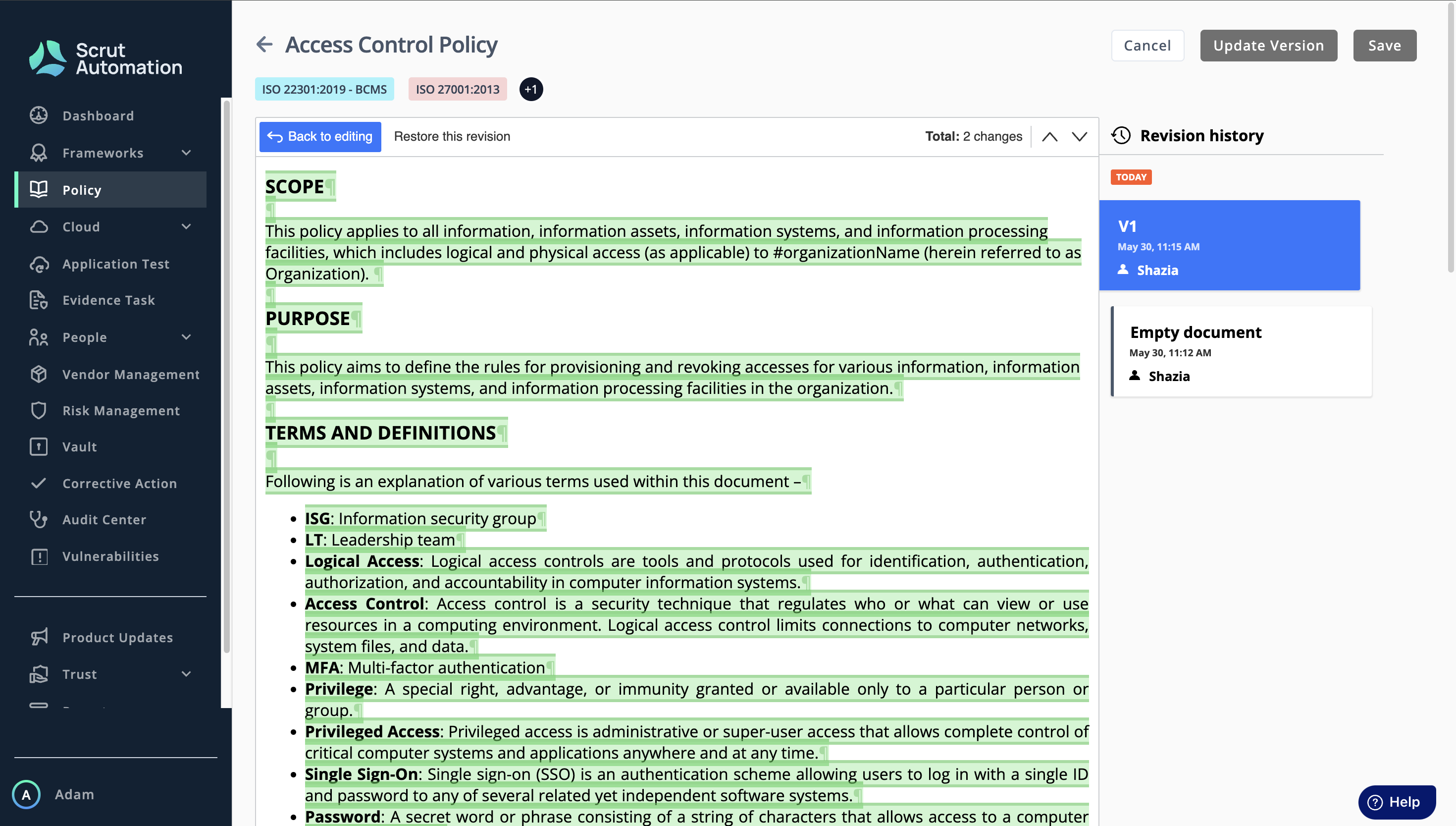1456x826 pixels.
Task: Show more frameworks via +1 badge
Action: (531, 89)
